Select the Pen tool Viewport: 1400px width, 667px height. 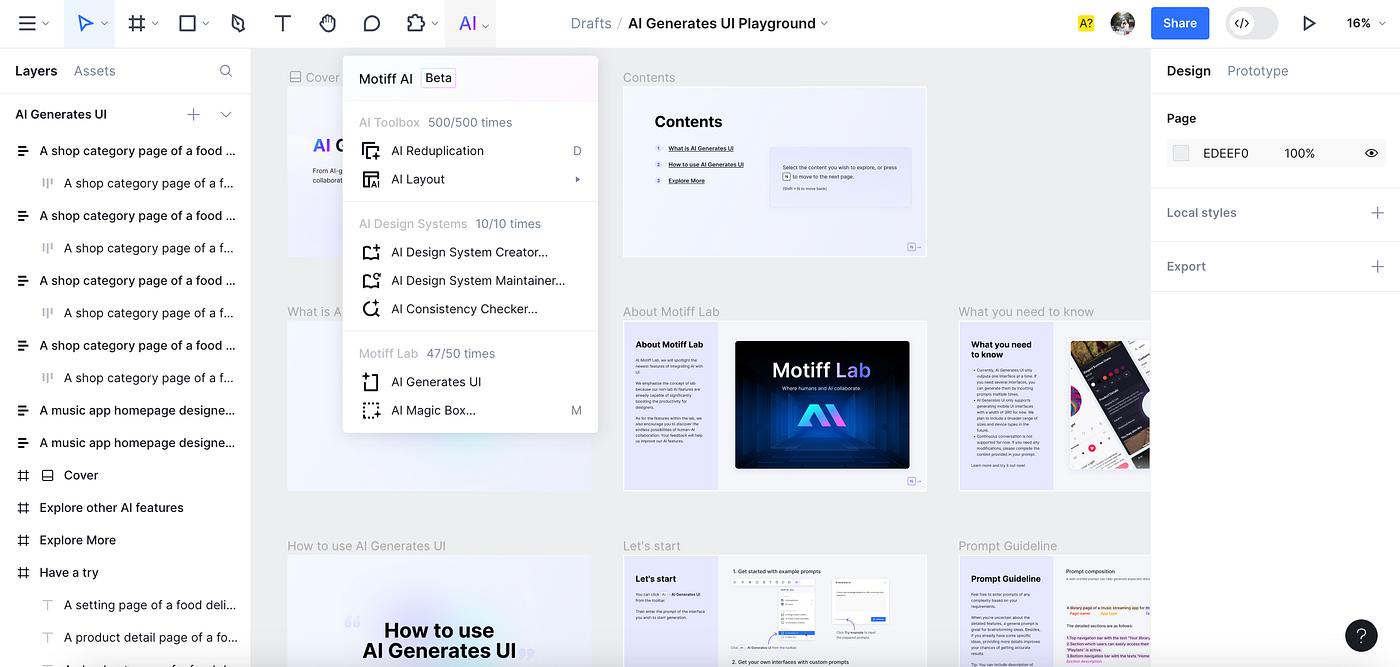(x=237, y=23)
